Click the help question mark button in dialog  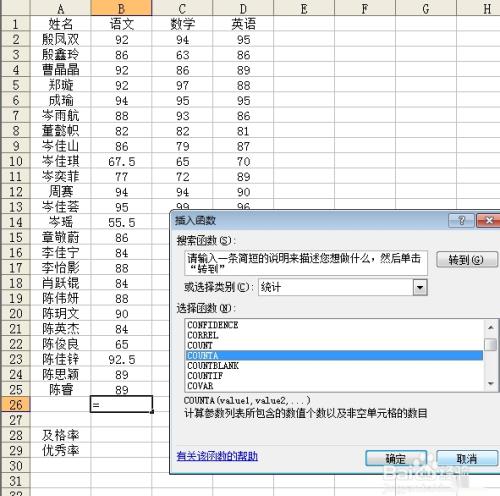click(461, 220)
